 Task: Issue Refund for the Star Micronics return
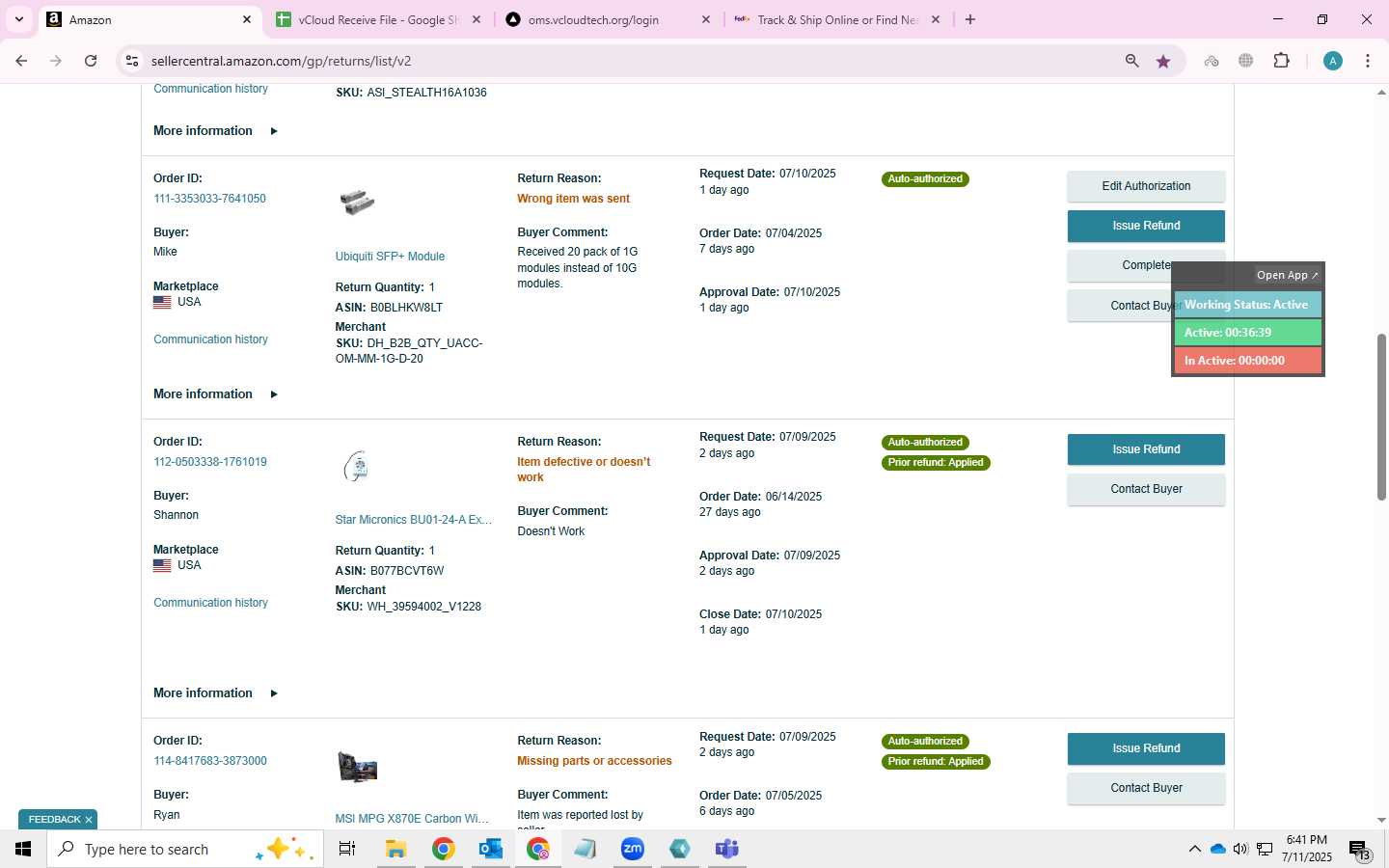1146,449
